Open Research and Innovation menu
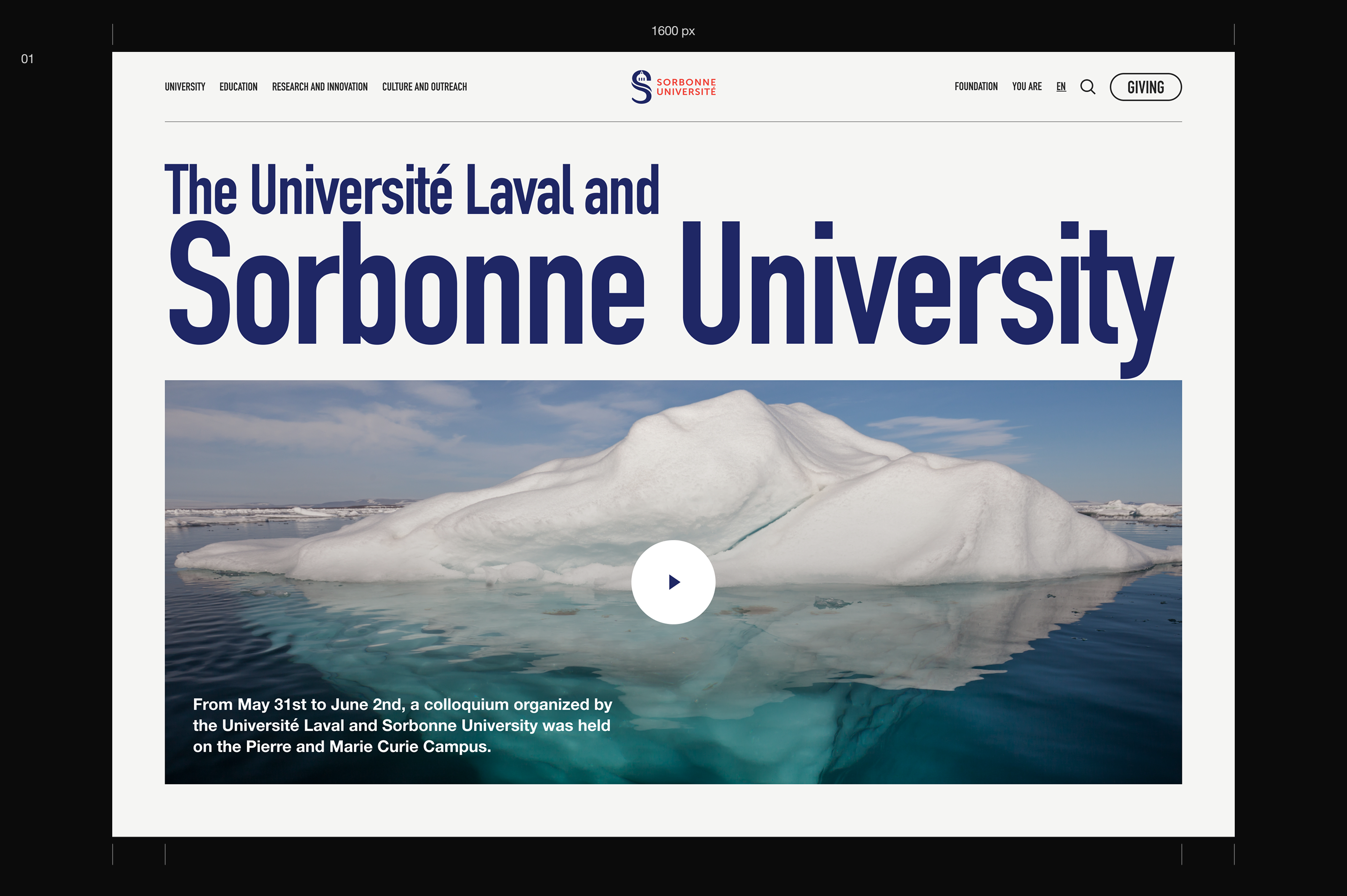Viewport: 1347px width, 896px height. tap(319, 87)
